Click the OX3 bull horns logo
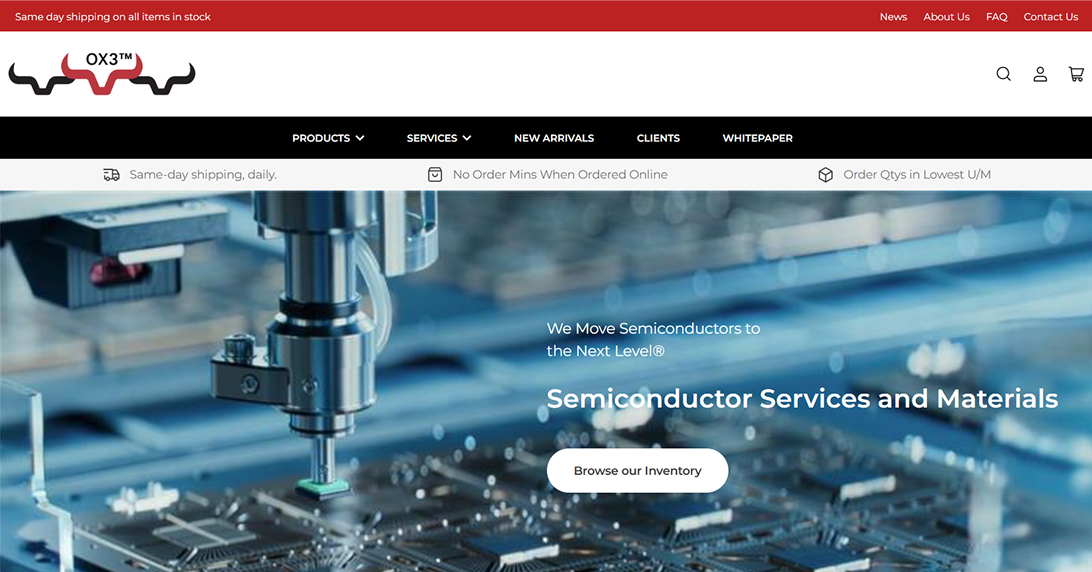 102,73
